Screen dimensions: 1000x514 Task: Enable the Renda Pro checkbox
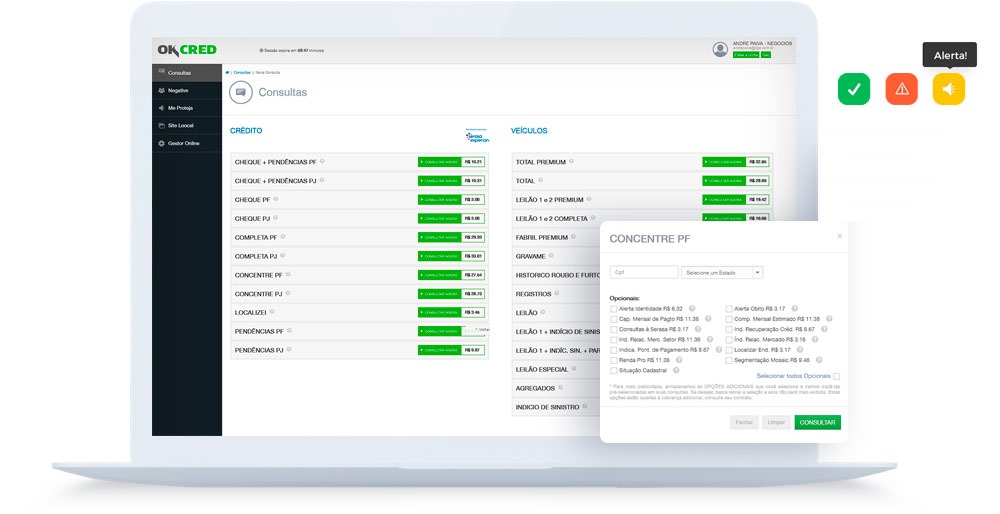point(614,360)
